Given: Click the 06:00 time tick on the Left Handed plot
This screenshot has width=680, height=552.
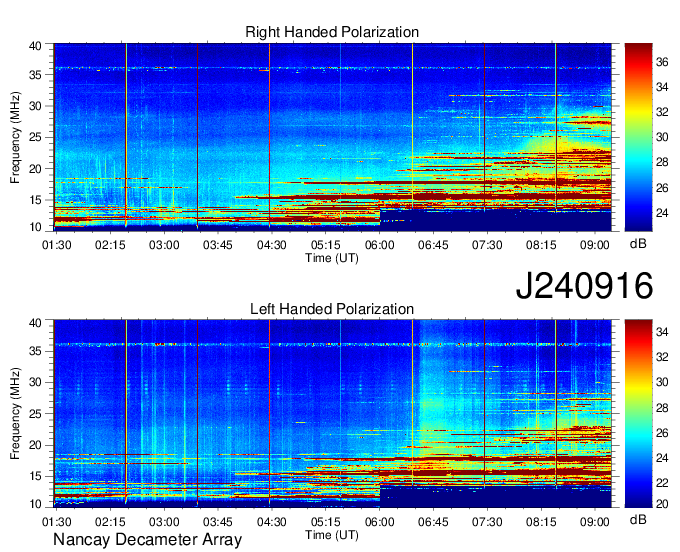Looking at the screenshot, I should click(379, 522).
